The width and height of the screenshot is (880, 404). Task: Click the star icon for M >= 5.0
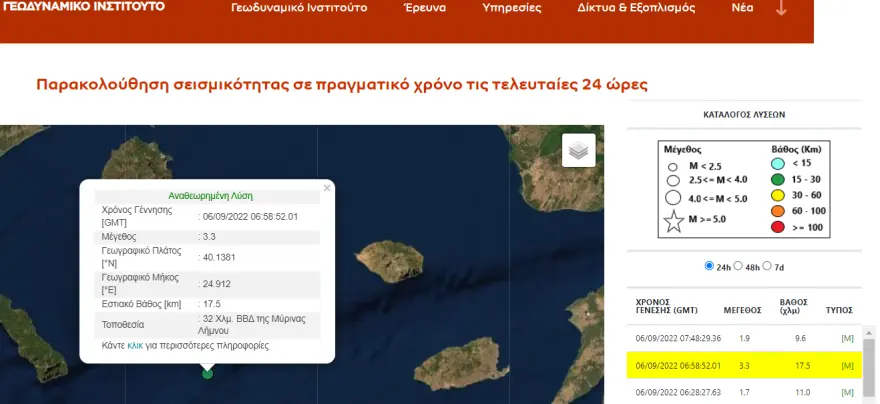[674, 223]
